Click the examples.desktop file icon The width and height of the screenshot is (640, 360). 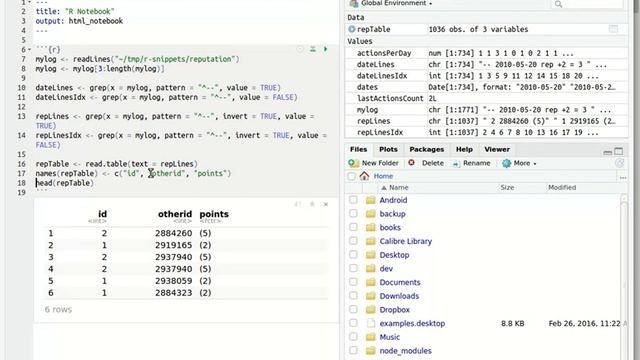click(x=371, y=323)
